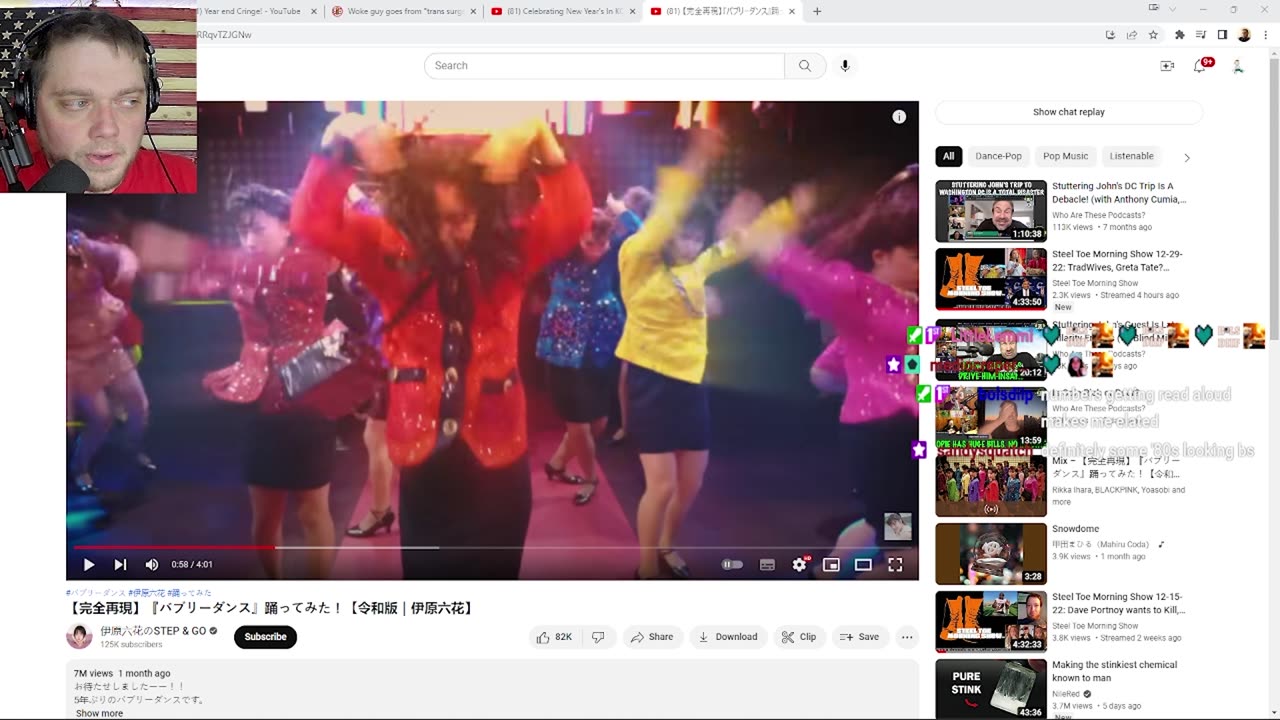Viewport: 1280px width, 720px height.
Task: Create a Clip with scissors button
Action: click(x=799, y=637)
